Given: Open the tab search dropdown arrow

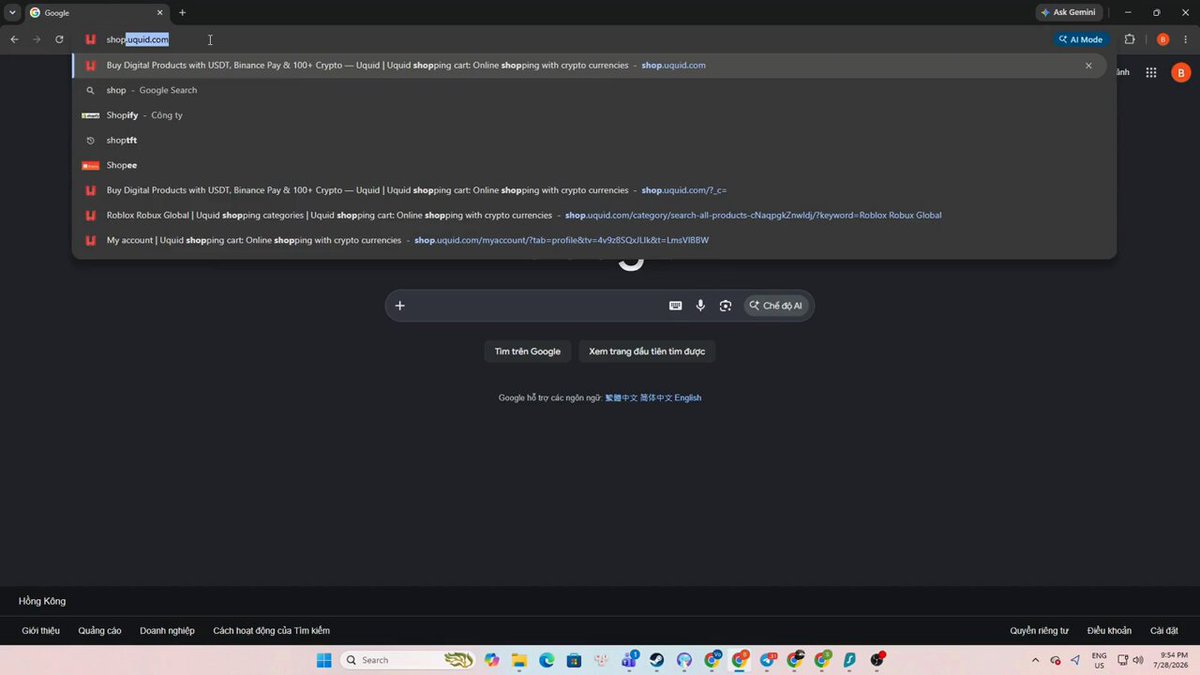Looking at the screenshot, I should point(12,13).
